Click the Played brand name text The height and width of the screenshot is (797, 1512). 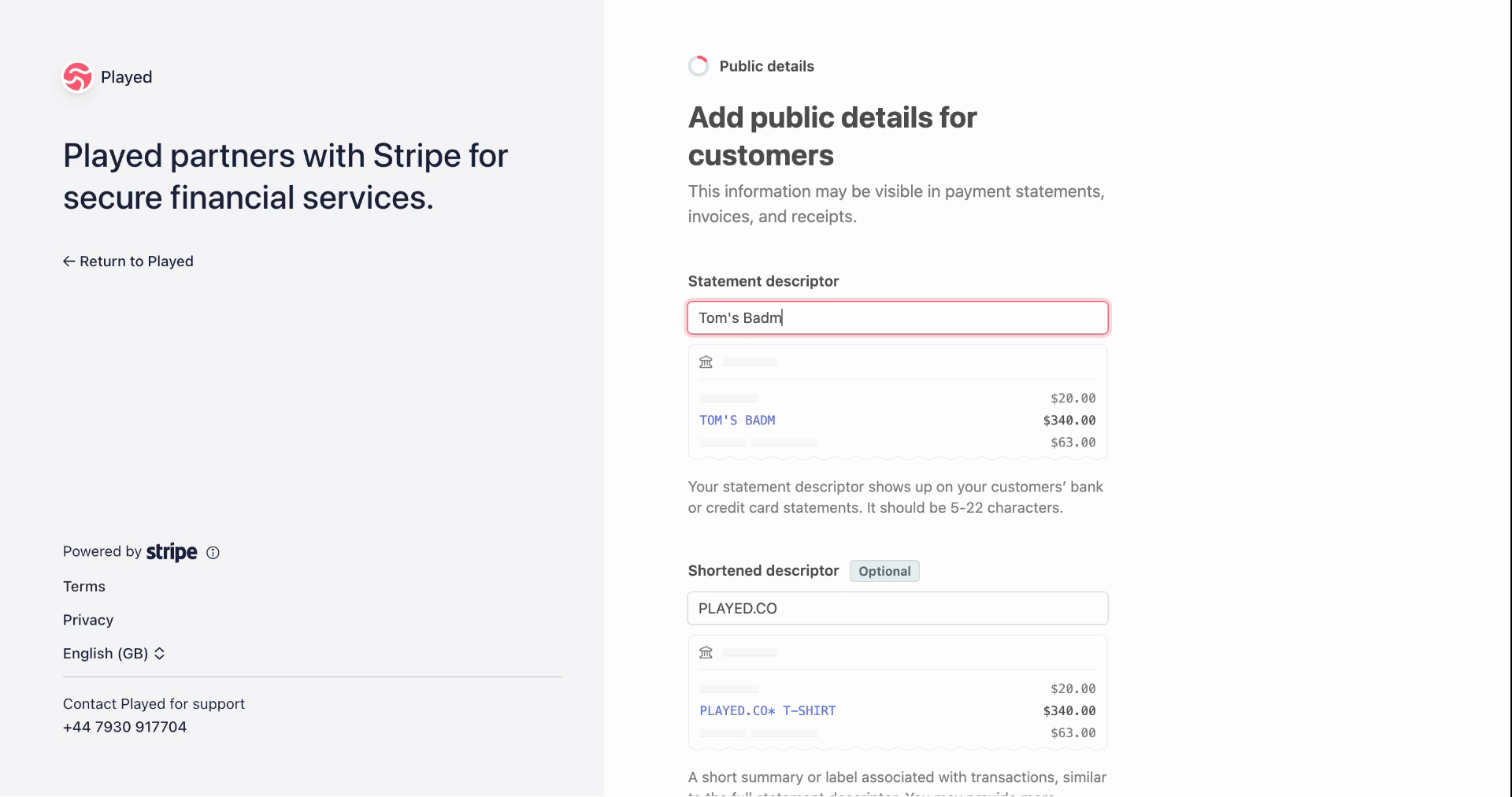[x=127, y=77]
